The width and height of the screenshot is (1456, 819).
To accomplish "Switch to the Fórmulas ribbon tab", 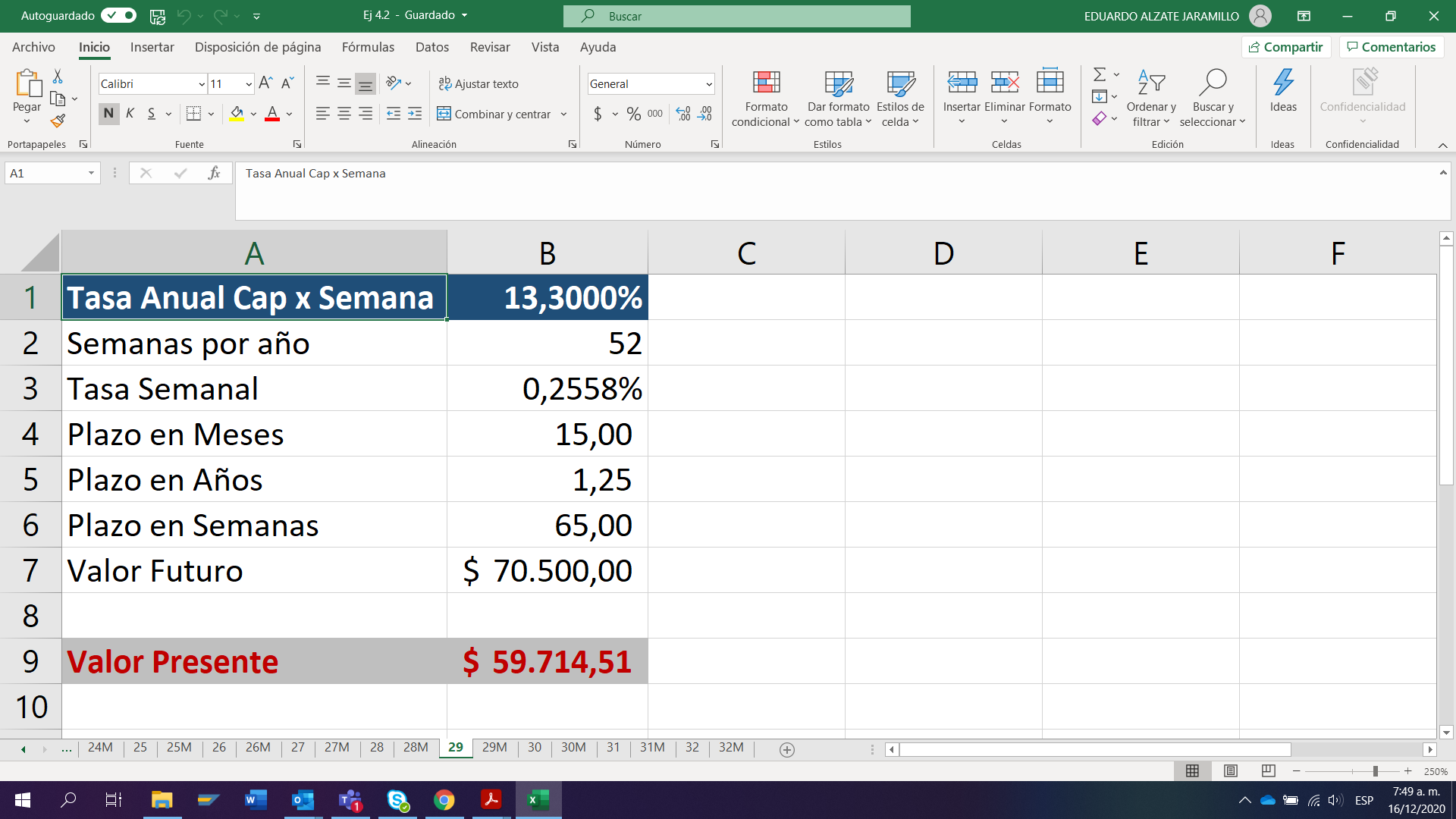I will (x=368, y=47).
